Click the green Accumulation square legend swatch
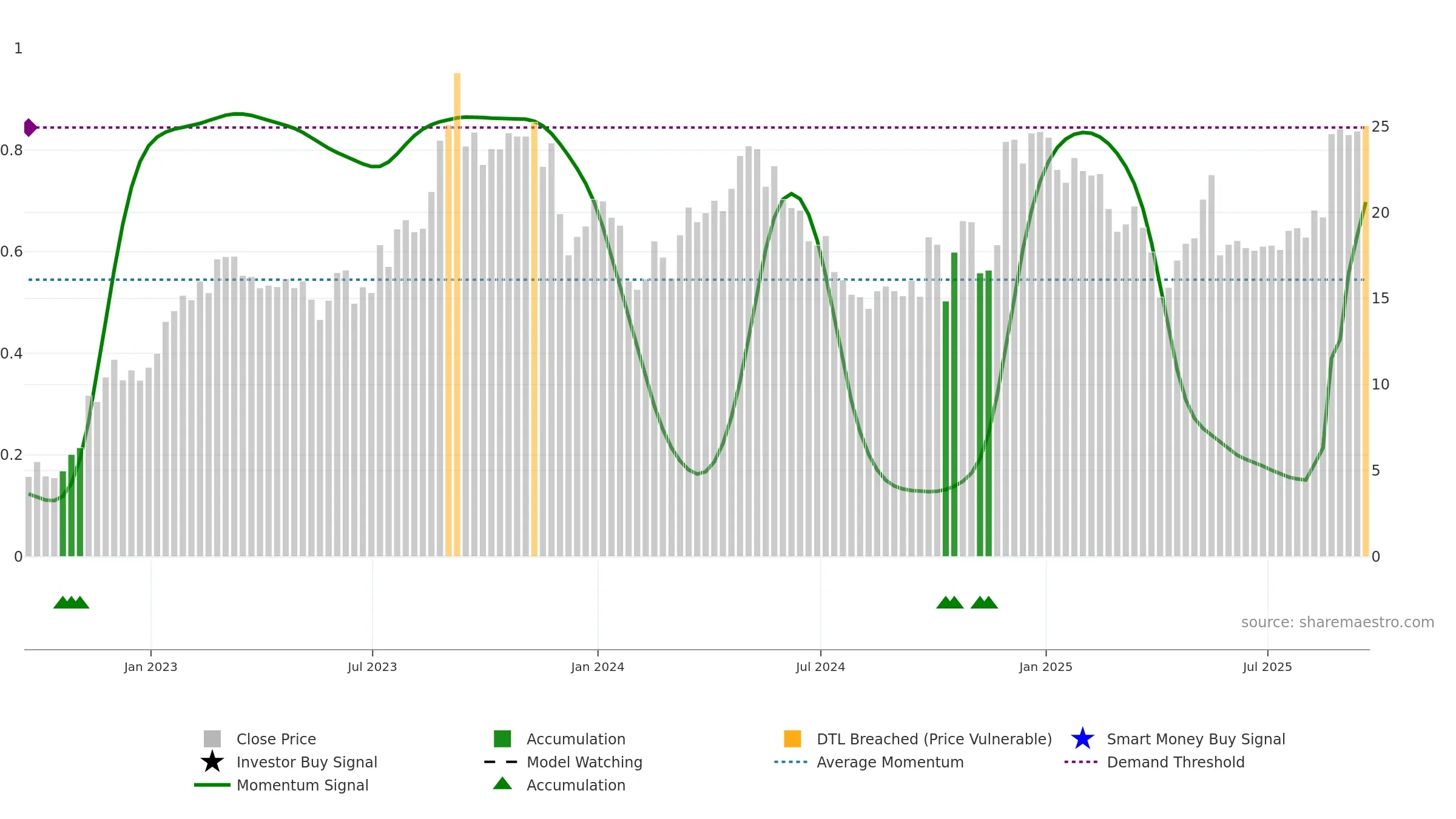This screenshot has height=819, width=1456. (x=502, y=738)
